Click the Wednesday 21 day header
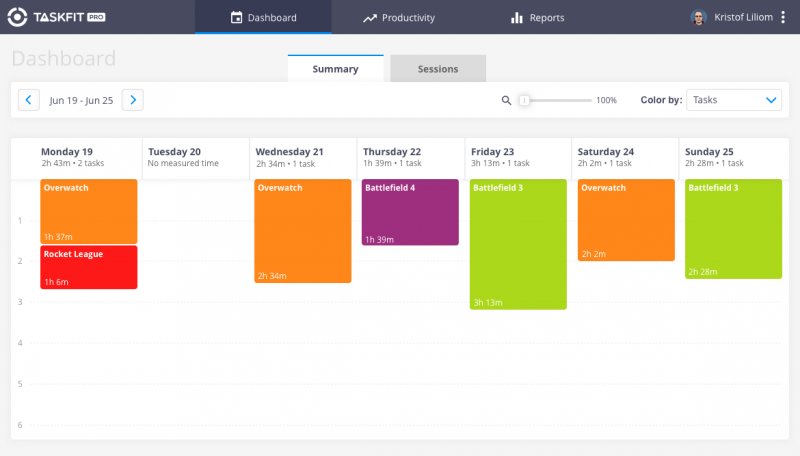The image size is (800, 456). click(289, 151)
